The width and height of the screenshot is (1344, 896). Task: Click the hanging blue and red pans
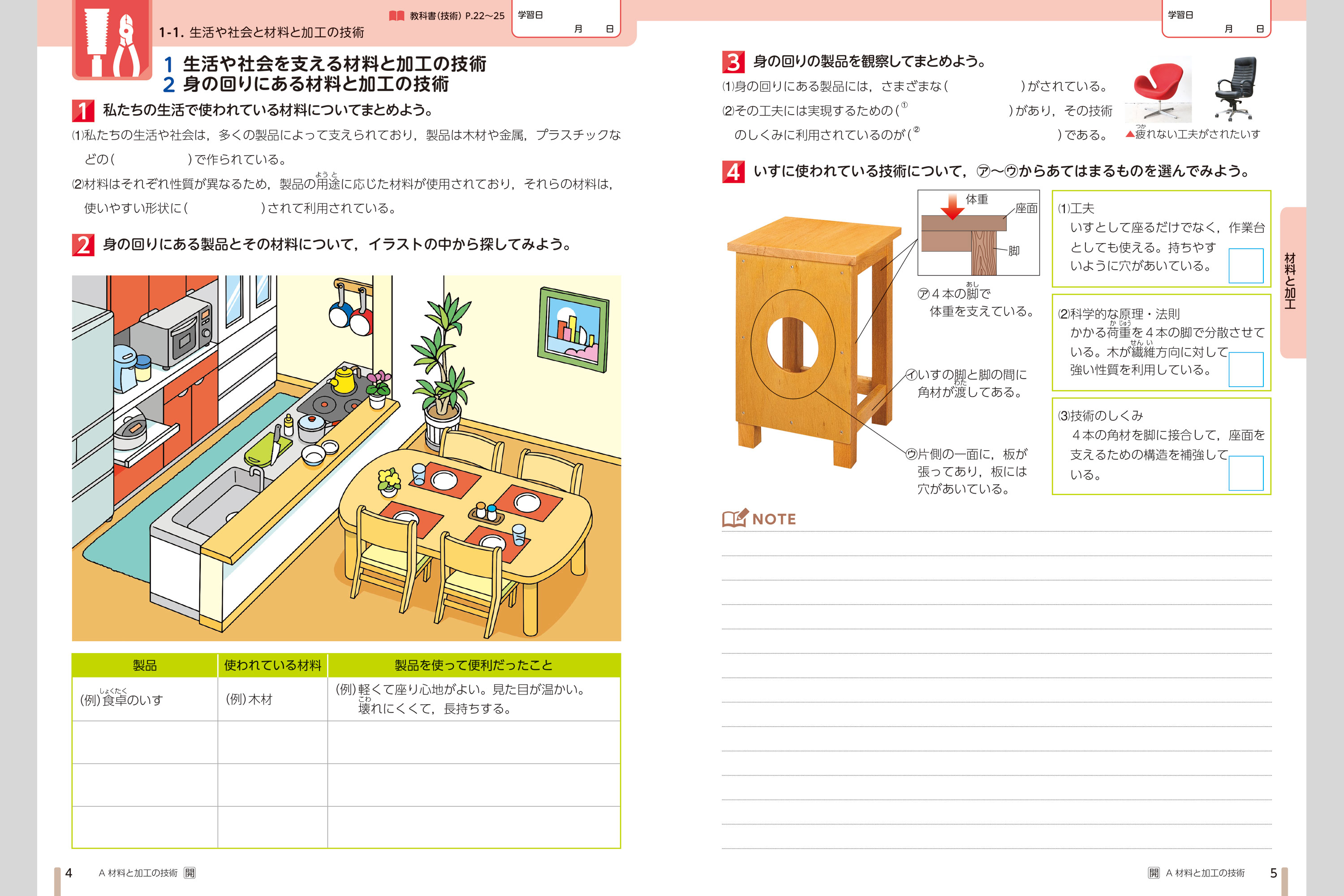tap(351, 307)
